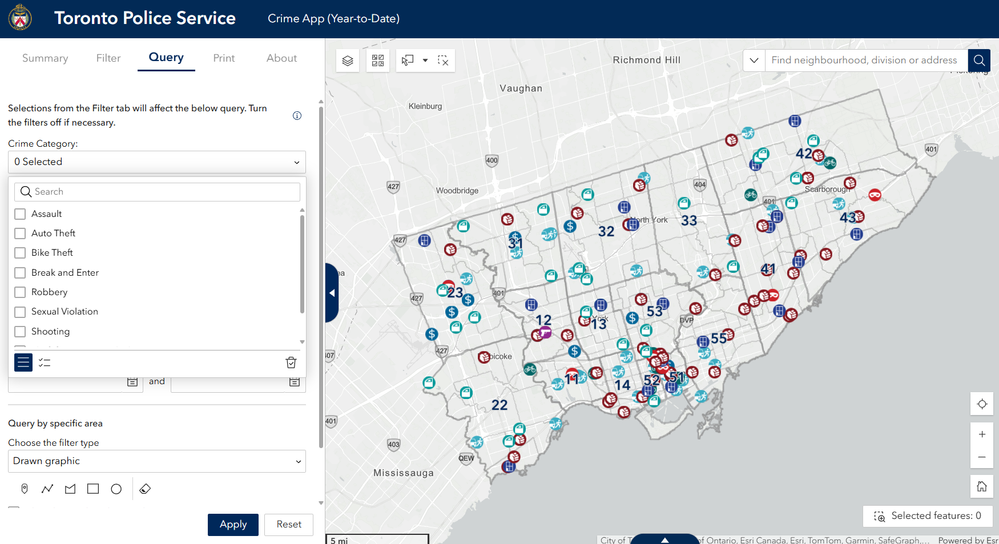Focus the neighbourhood address search field
The height and width of the screenshot is (544, 999).
pyautogui.click(x=866, y=61)
